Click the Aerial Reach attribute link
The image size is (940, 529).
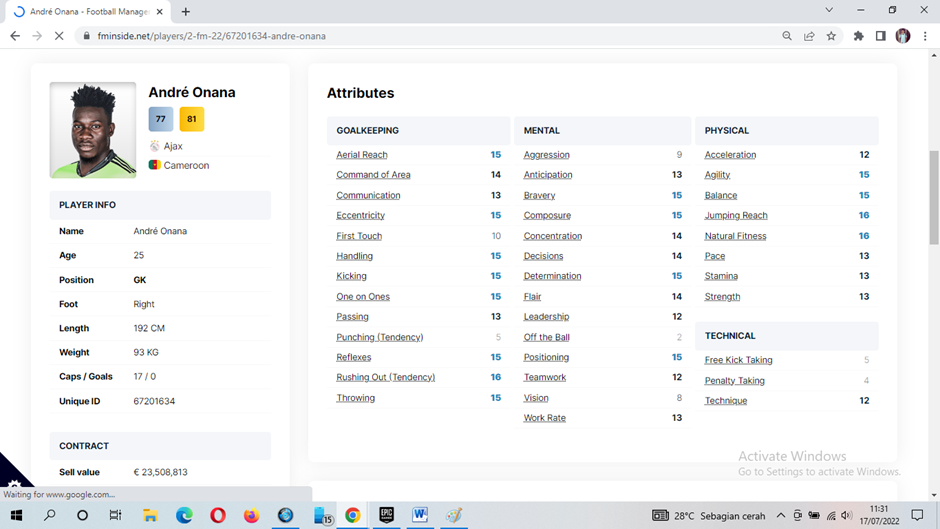coord(361,155)
